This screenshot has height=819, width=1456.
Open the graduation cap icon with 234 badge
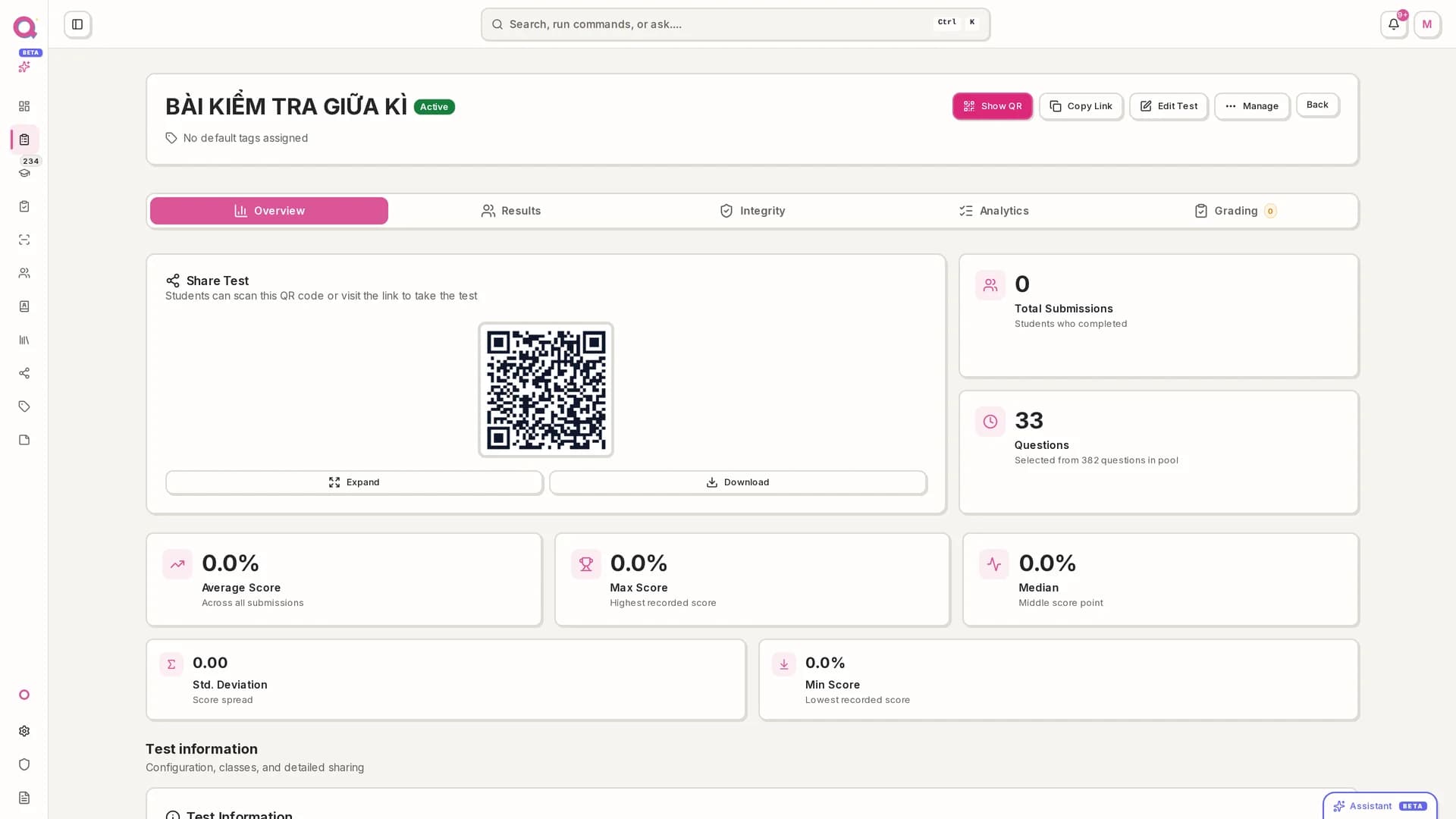(24, 173)
